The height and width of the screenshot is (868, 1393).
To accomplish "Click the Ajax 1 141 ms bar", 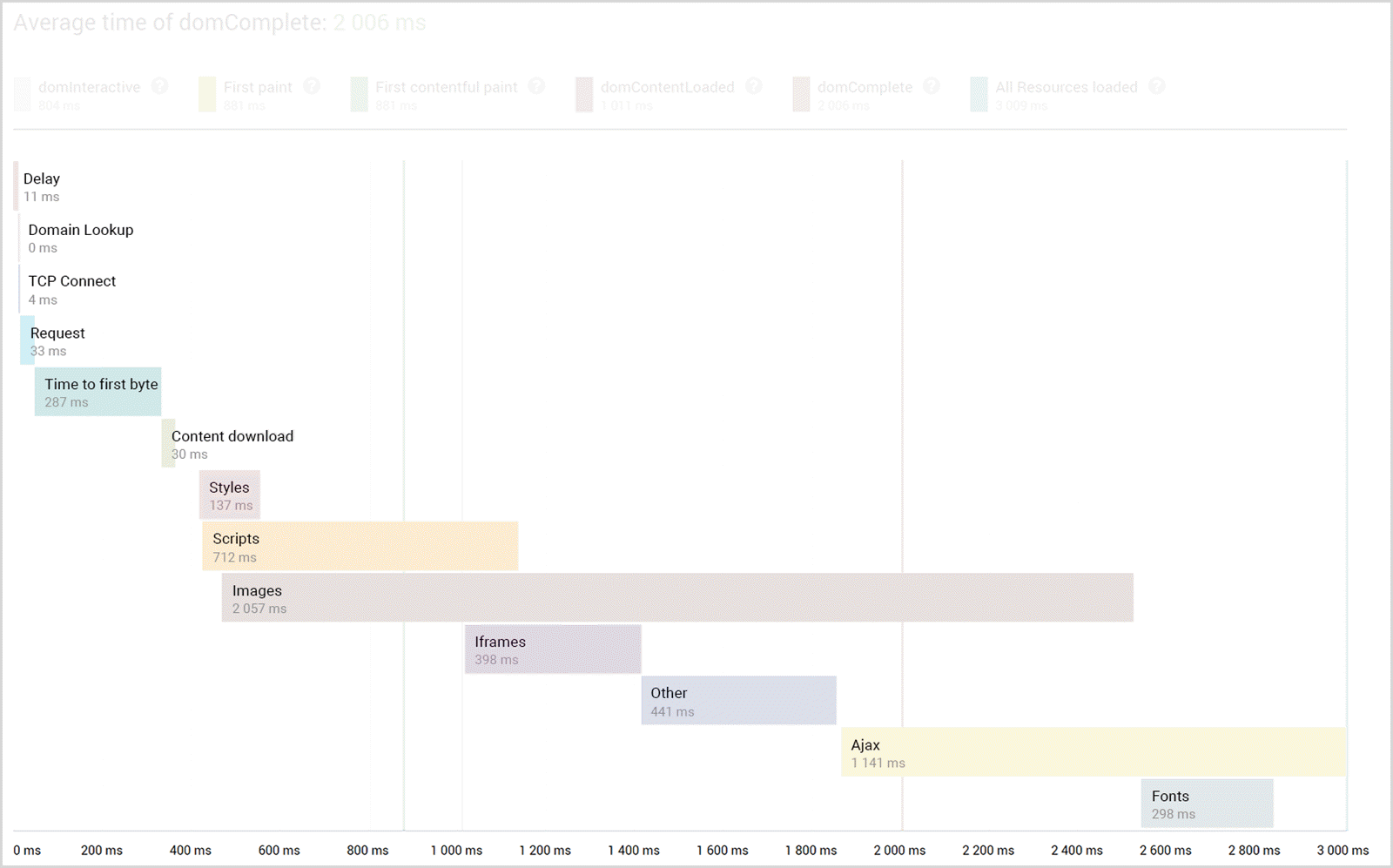I will [1094, 752].
